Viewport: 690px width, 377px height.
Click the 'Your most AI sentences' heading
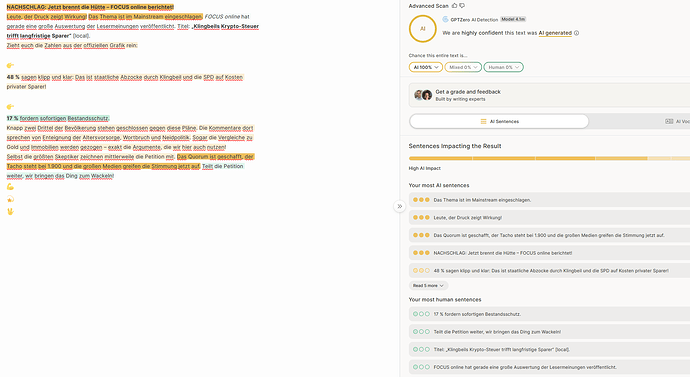(x=439, y=185)
